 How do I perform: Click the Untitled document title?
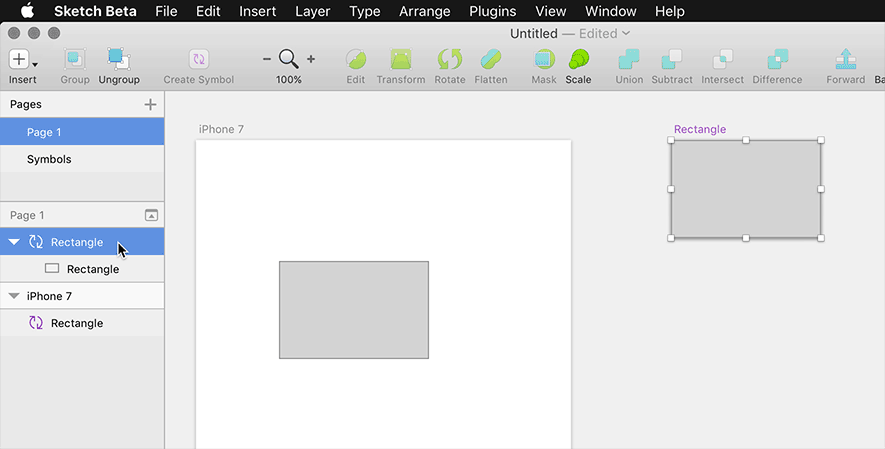click(533, 33)
